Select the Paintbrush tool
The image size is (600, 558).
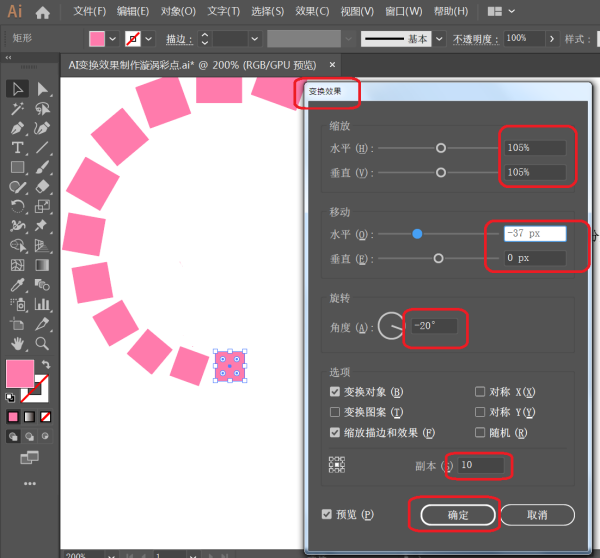click(x=42, y=167)
